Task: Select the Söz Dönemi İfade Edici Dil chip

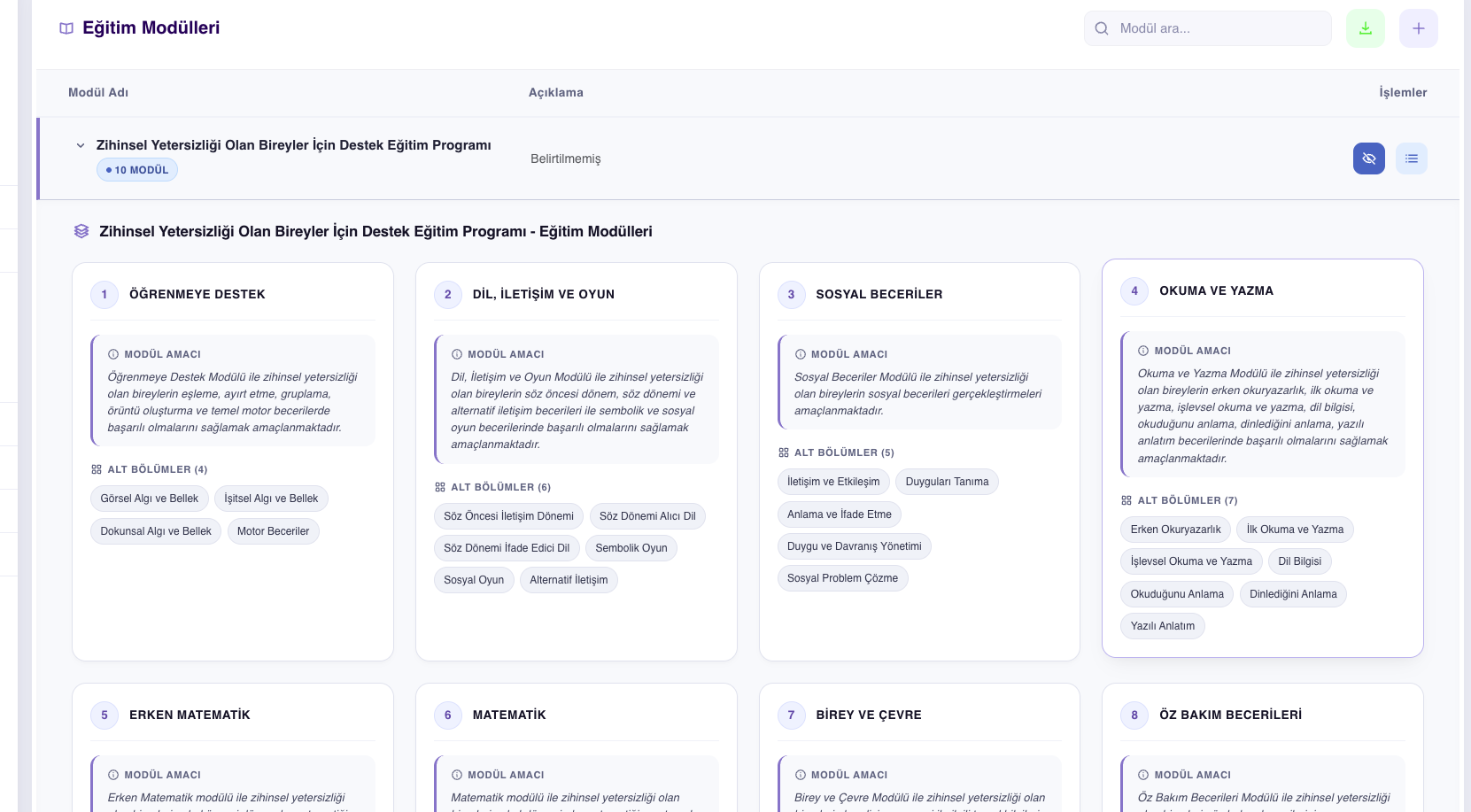Action: (x=507, y=548)
